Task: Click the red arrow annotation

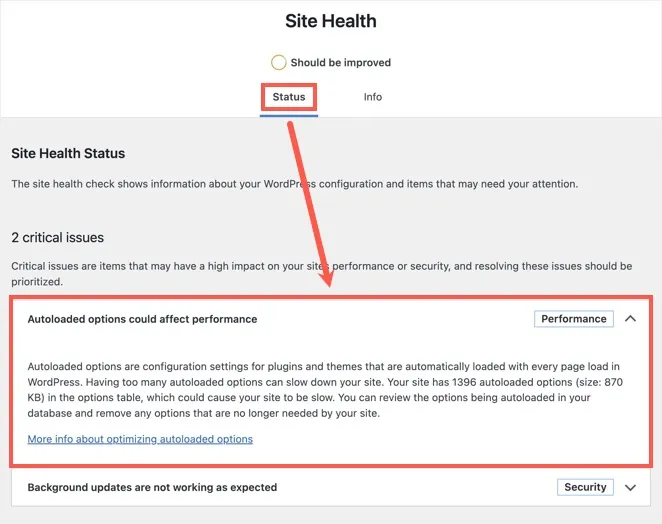Action: pos(311,200)
